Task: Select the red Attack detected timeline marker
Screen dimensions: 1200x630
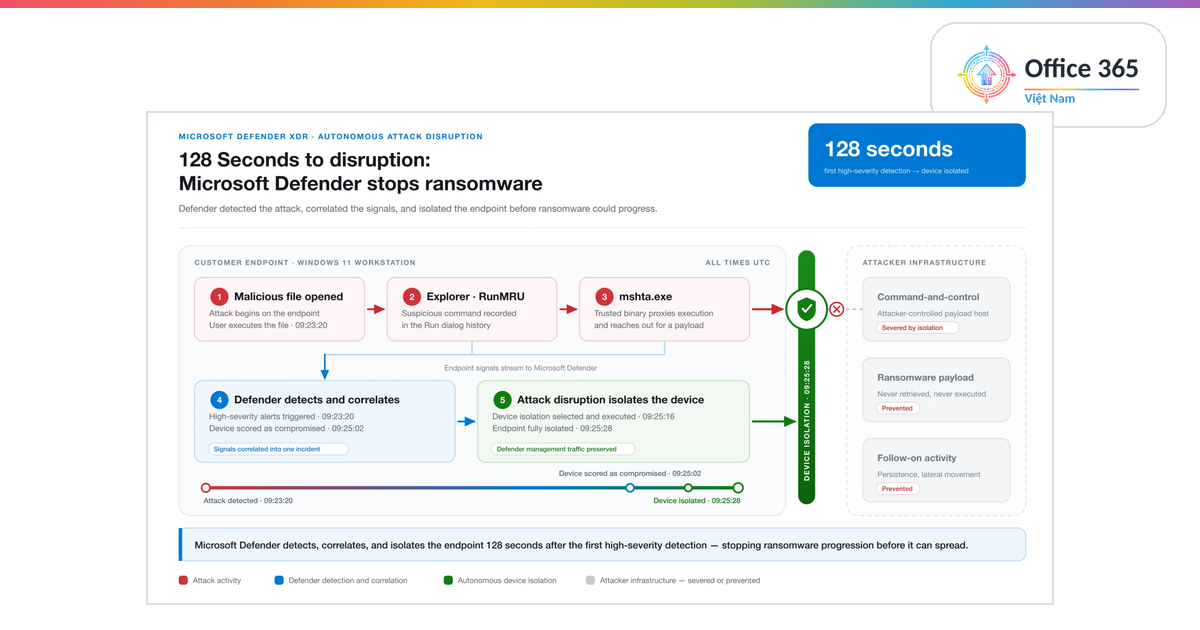Action: (206, 488)
